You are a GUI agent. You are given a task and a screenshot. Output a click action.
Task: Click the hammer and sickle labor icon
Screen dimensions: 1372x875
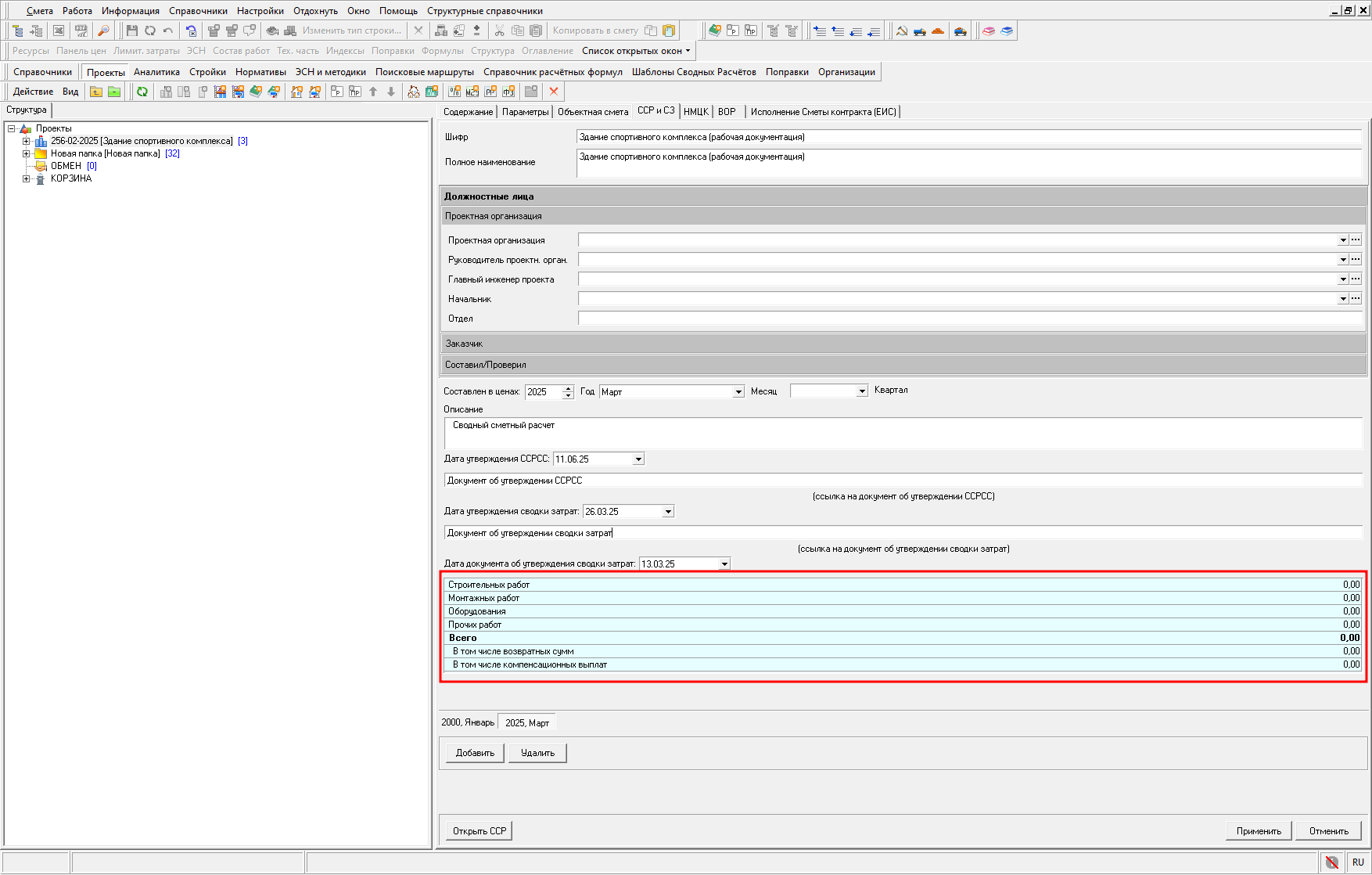tap(902, 31)
